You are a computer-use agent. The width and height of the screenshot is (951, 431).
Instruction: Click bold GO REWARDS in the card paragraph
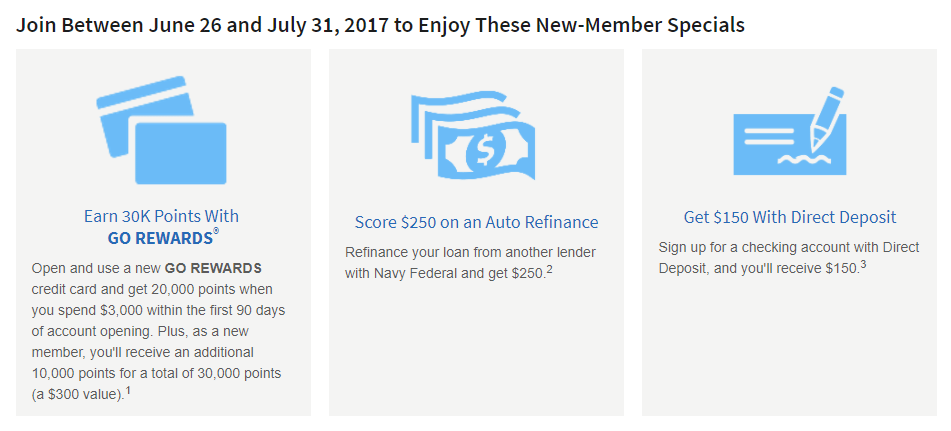[x=213, y=268]
